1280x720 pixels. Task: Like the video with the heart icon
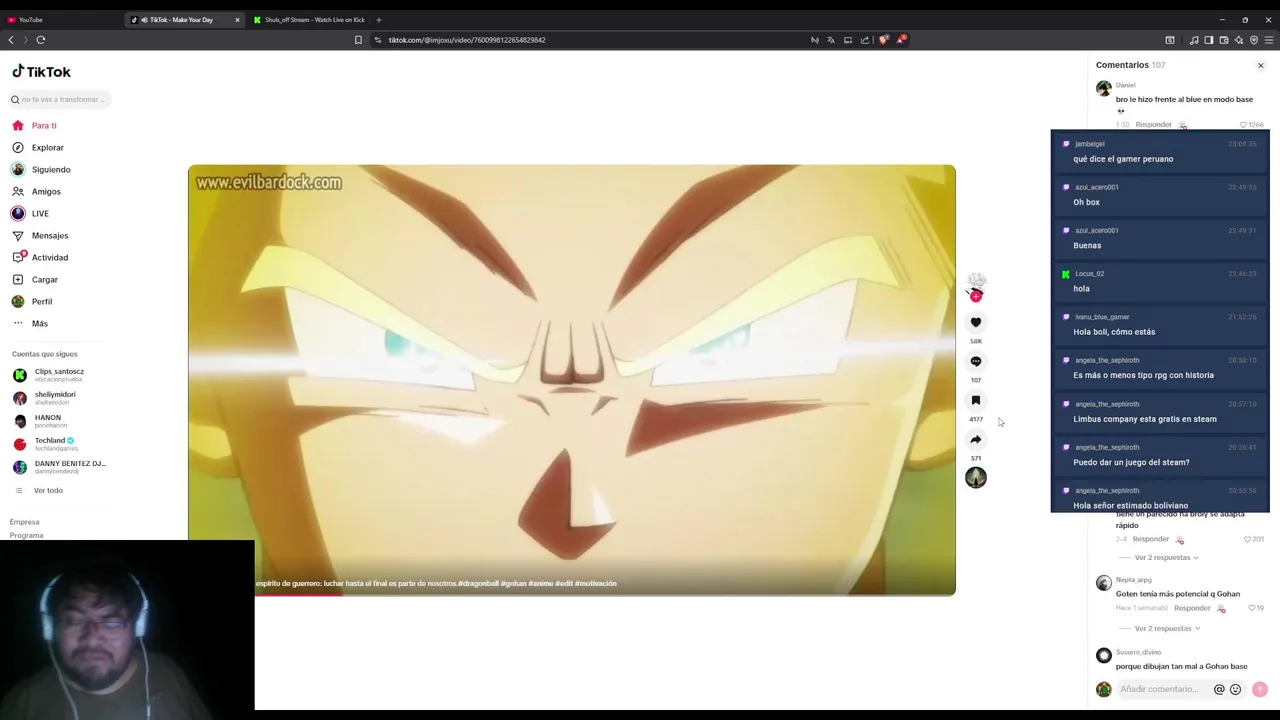click(x=976, y=323)
